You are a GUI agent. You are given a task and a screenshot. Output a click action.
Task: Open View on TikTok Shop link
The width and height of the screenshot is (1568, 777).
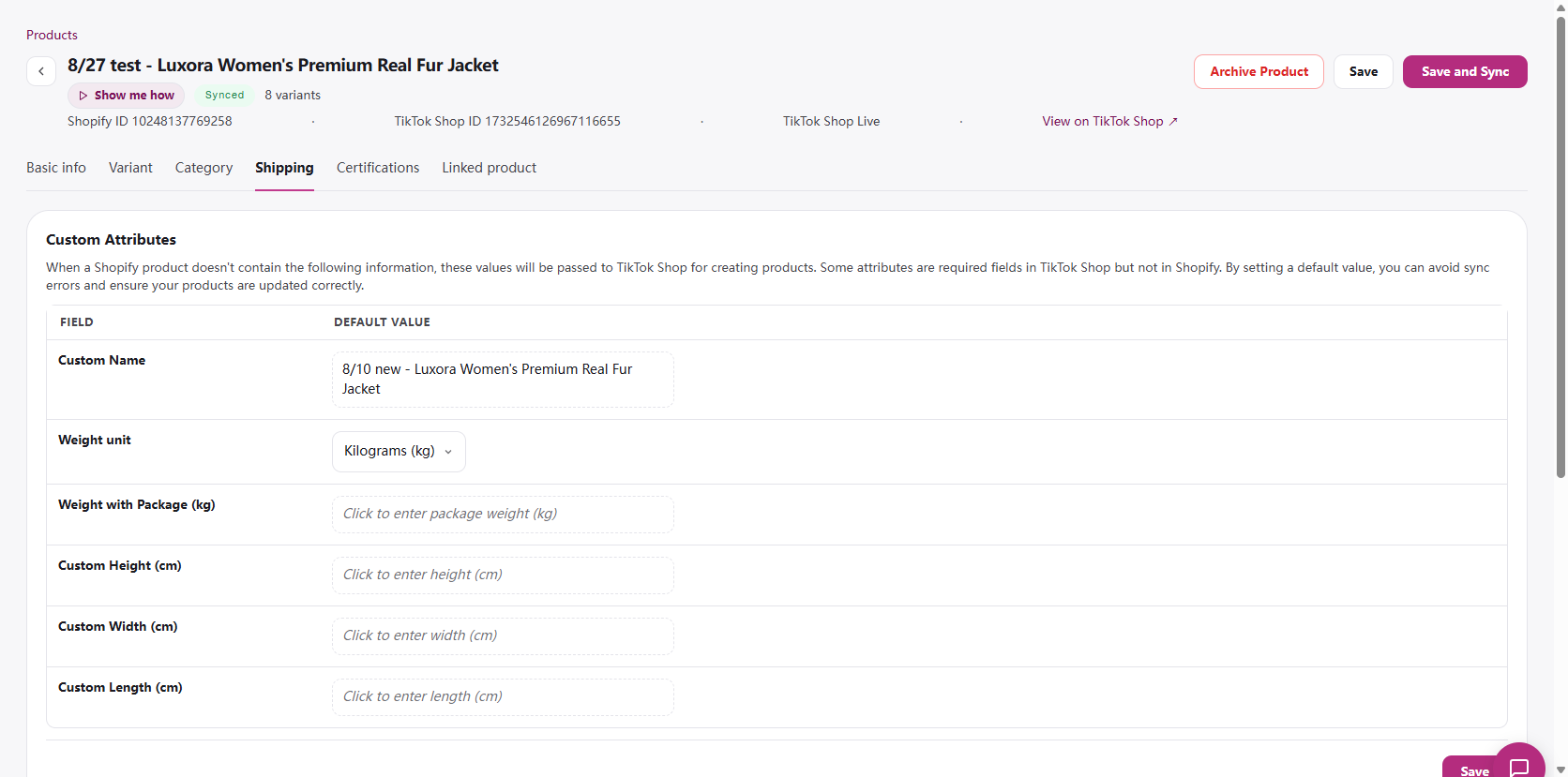1110,122
